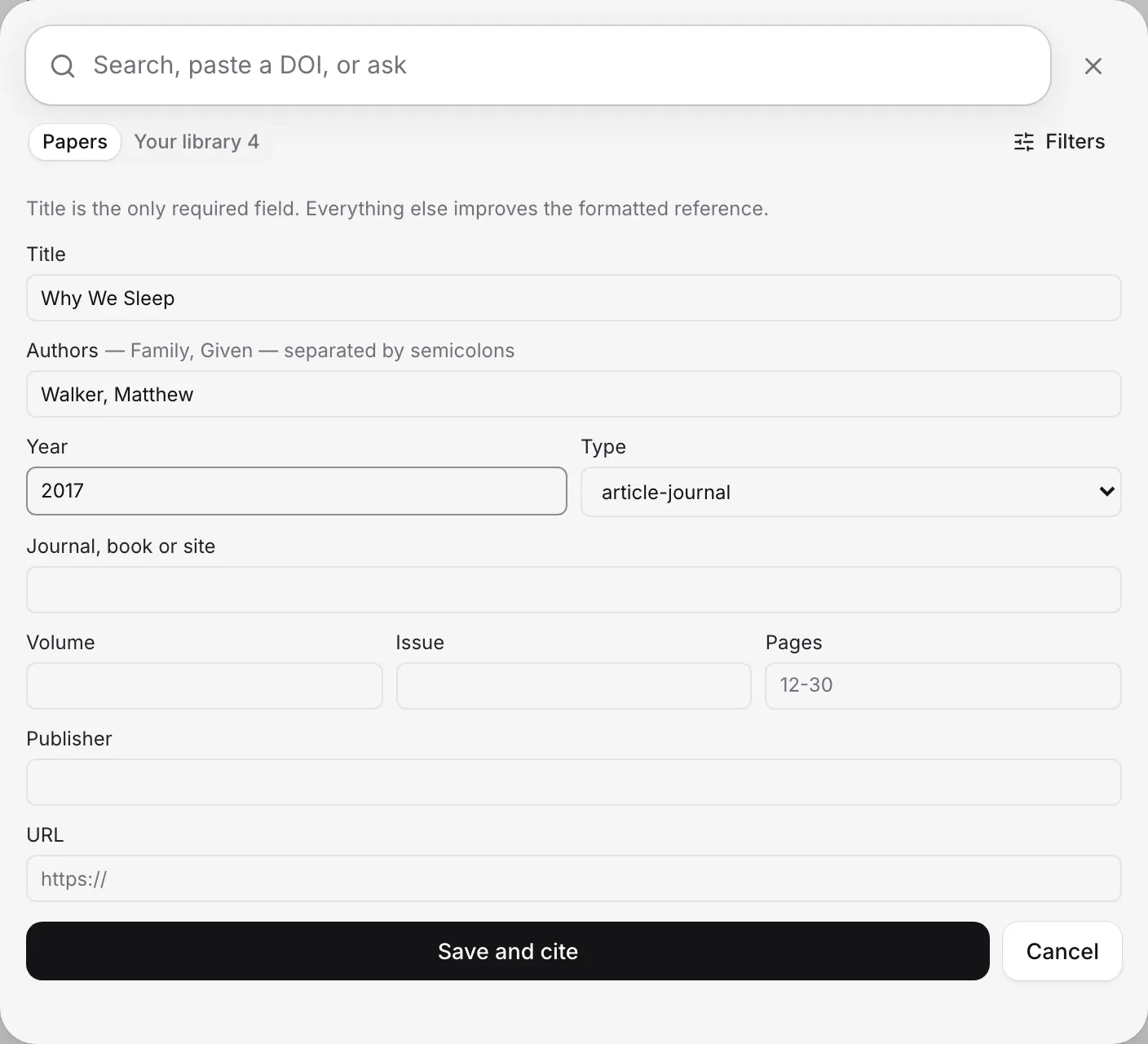Click the Journal, book or site field
This screenshot has width=1148, height=1044.
574,590
